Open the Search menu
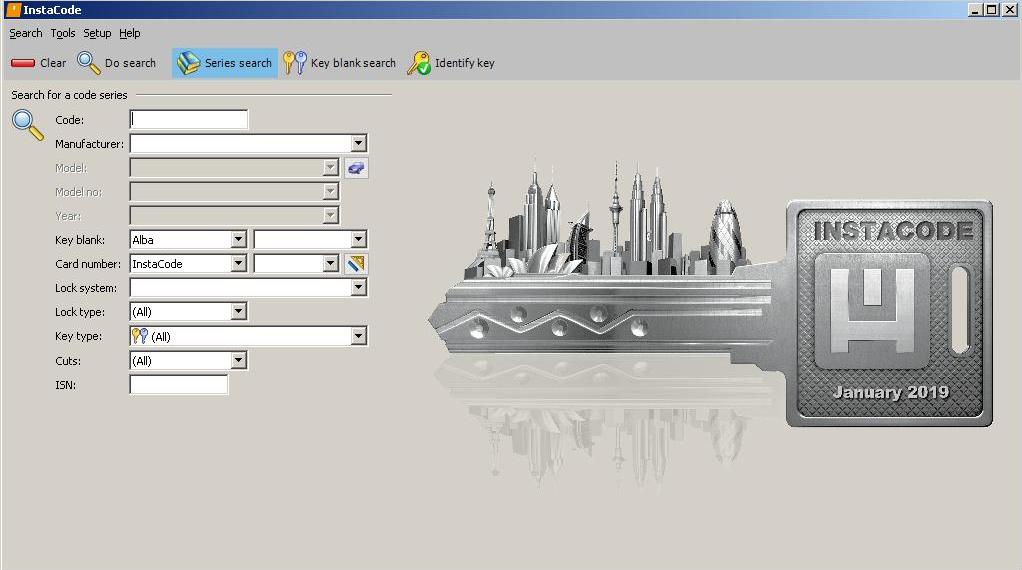 pos(25,33)
